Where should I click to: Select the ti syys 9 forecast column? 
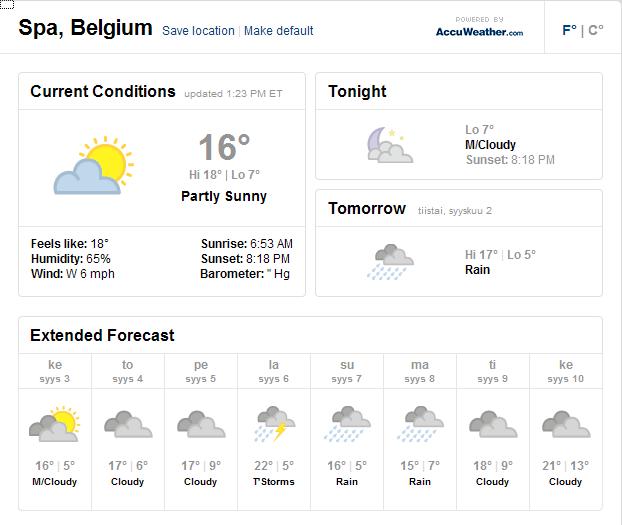click(x=493, y=432)
